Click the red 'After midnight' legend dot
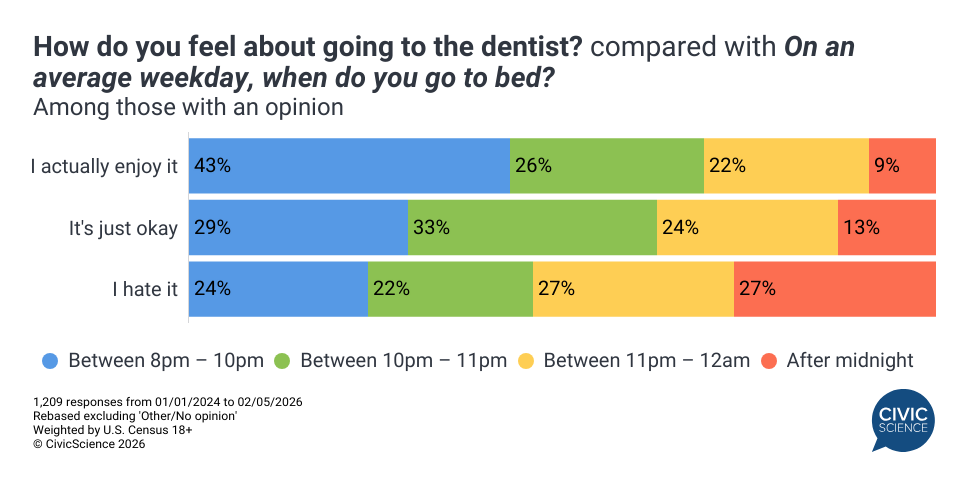This screenshot has height=478, width=966. click(x=770, y=360)
